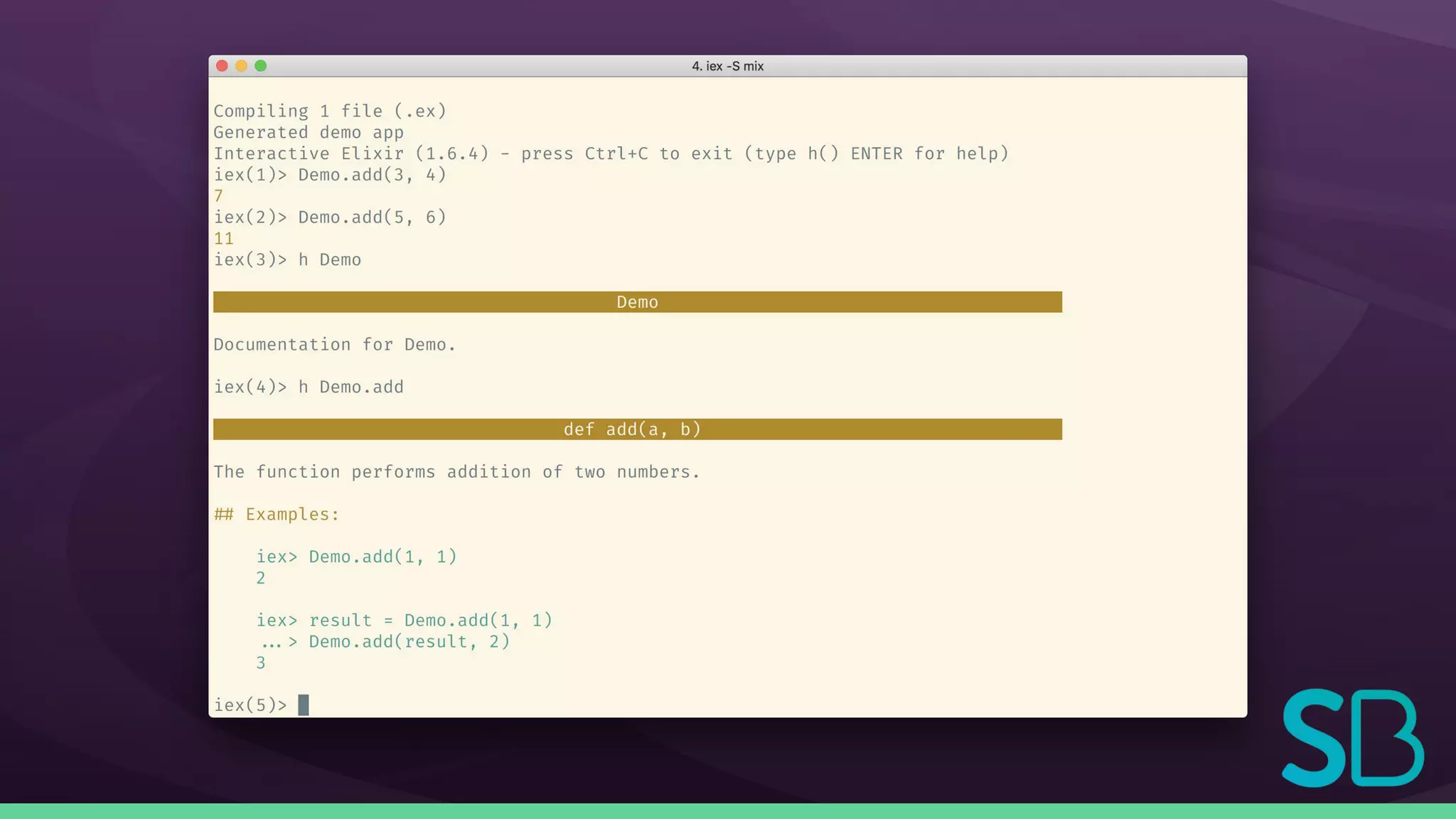Click the 'h Demo.add' command text
Viewport: 1456px width, 819px height.
coord(350,387)
